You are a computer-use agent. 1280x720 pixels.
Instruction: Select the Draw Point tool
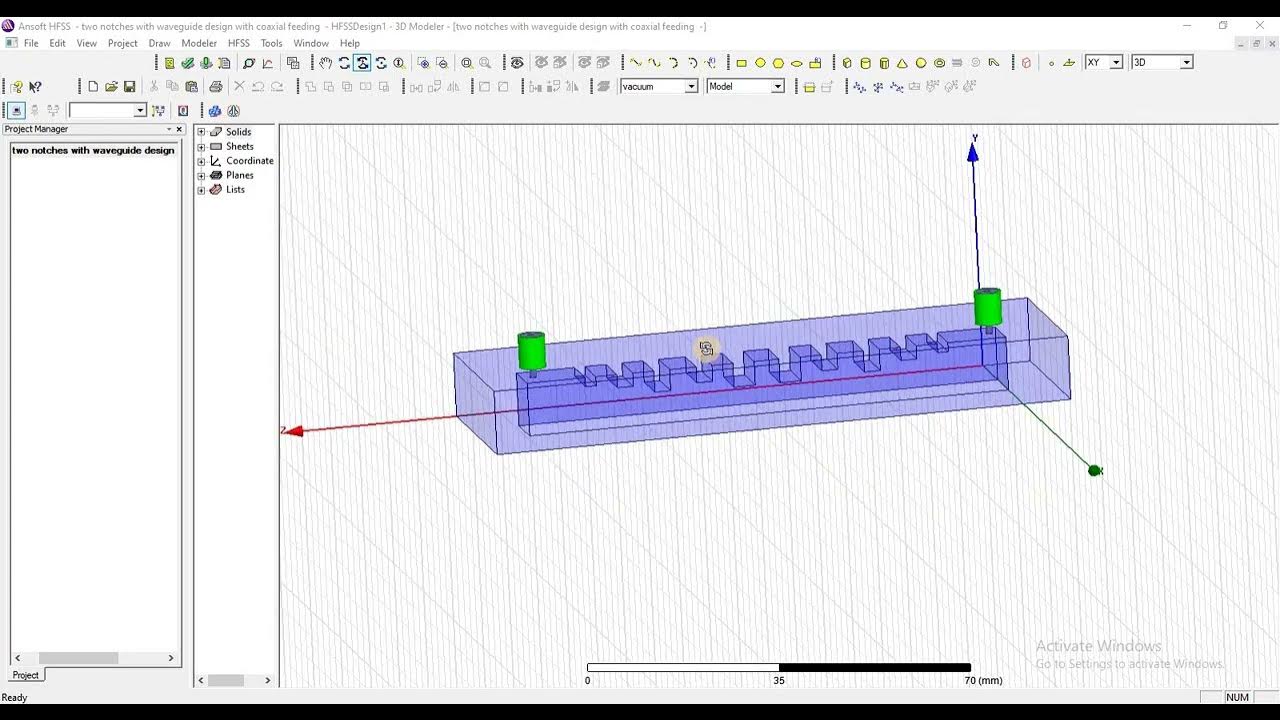point(1051,63)
